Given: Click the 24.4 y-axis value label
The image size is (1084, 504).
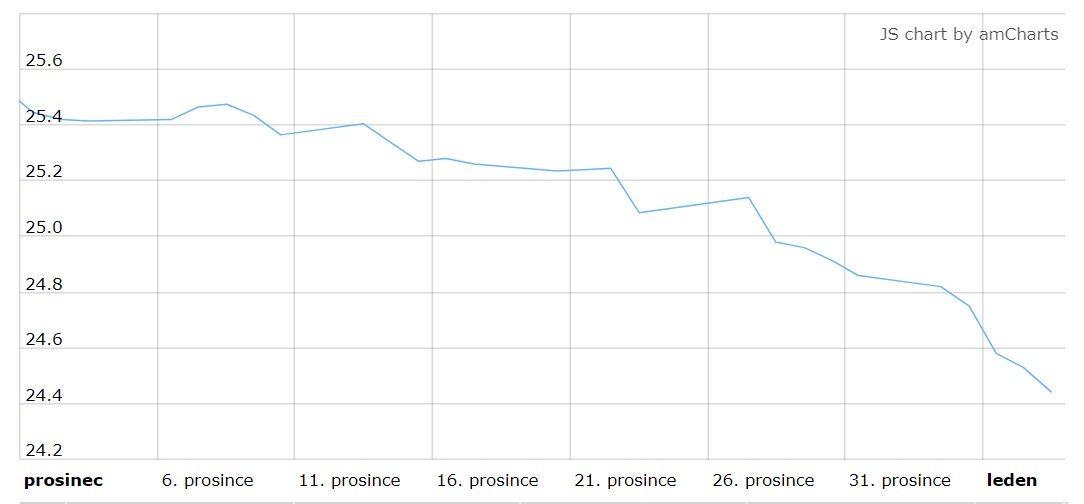Looking at the screenshot, I should point(44,395).
